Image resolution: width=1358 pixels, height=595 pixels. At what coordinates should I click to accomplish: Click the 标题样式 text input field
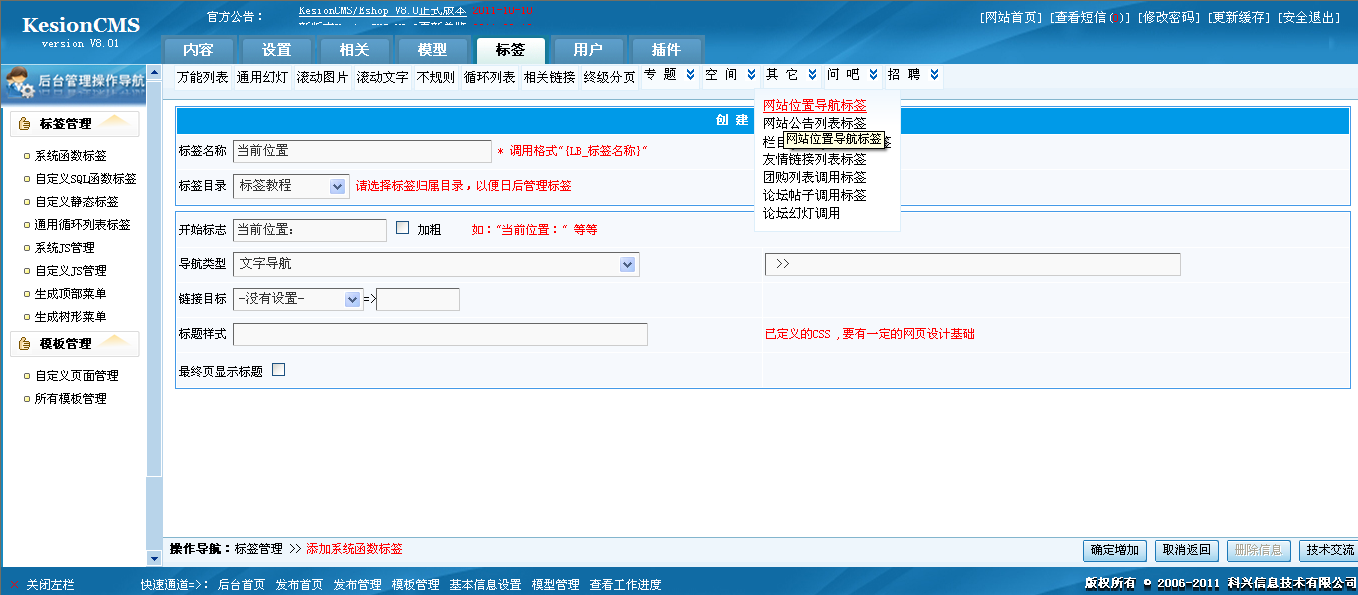pos(440,334)
